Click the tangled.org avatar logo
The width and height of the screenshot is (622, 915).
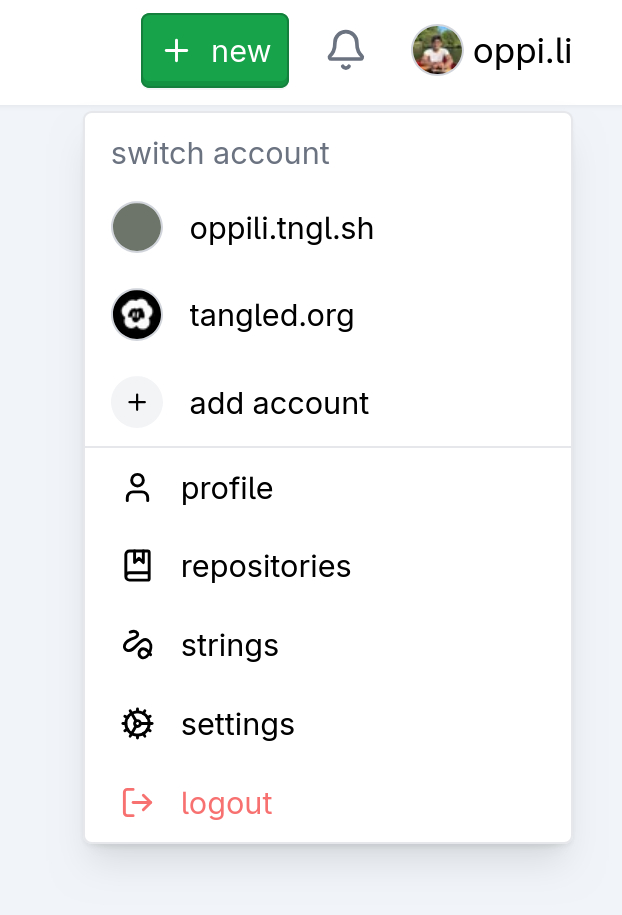[x=137, y=316]
